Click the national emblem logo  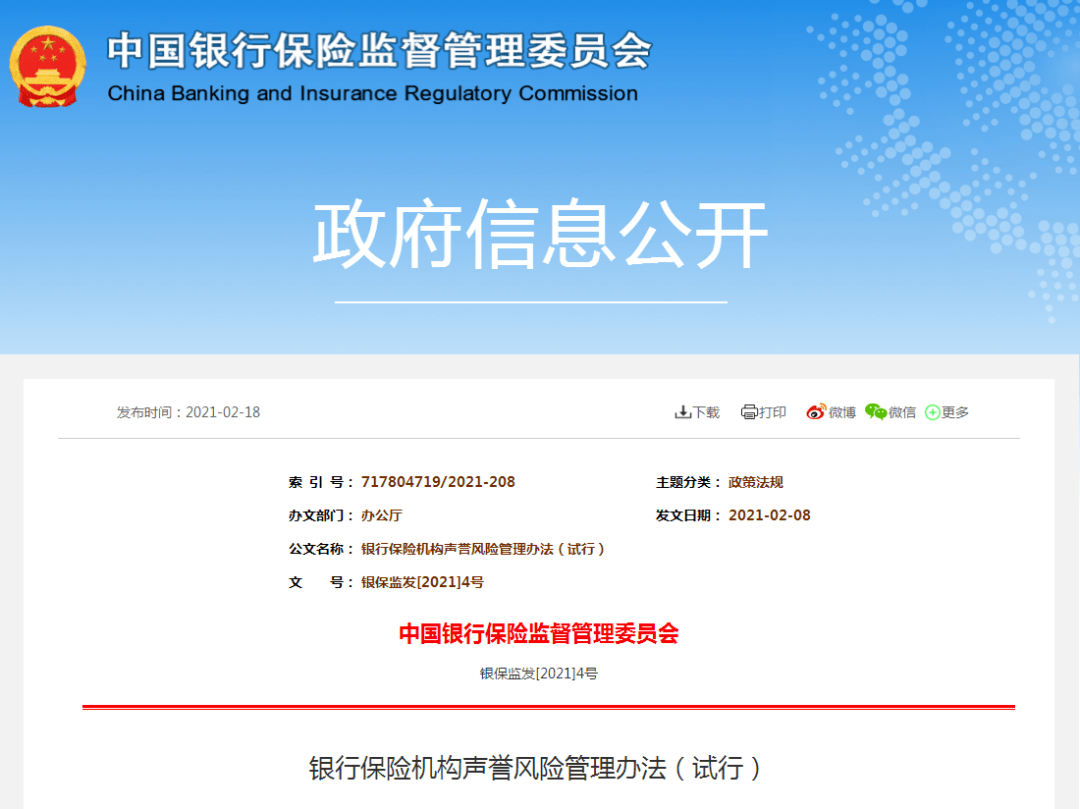[48, 67]
